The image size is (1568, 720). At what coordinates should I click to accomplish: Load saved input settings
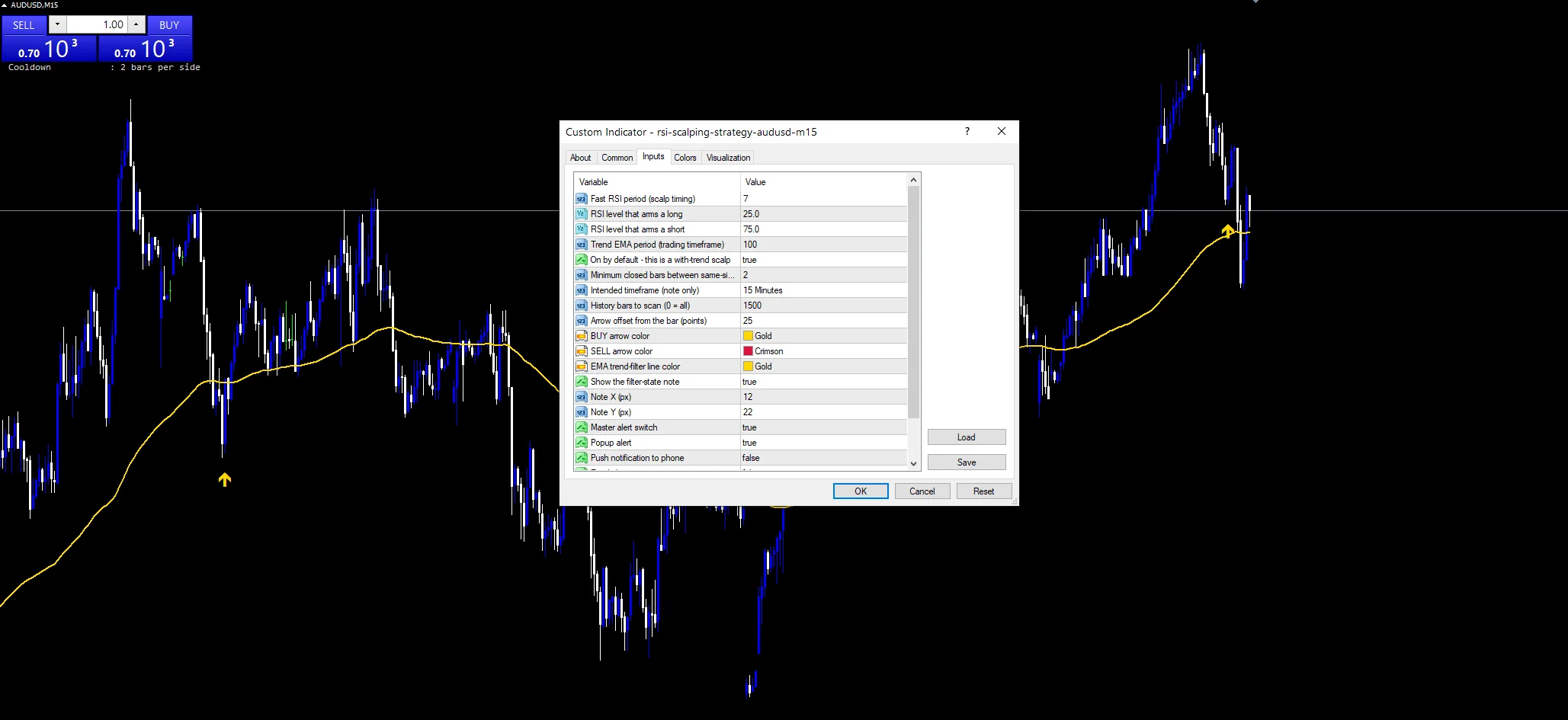[x=967, y=437]
